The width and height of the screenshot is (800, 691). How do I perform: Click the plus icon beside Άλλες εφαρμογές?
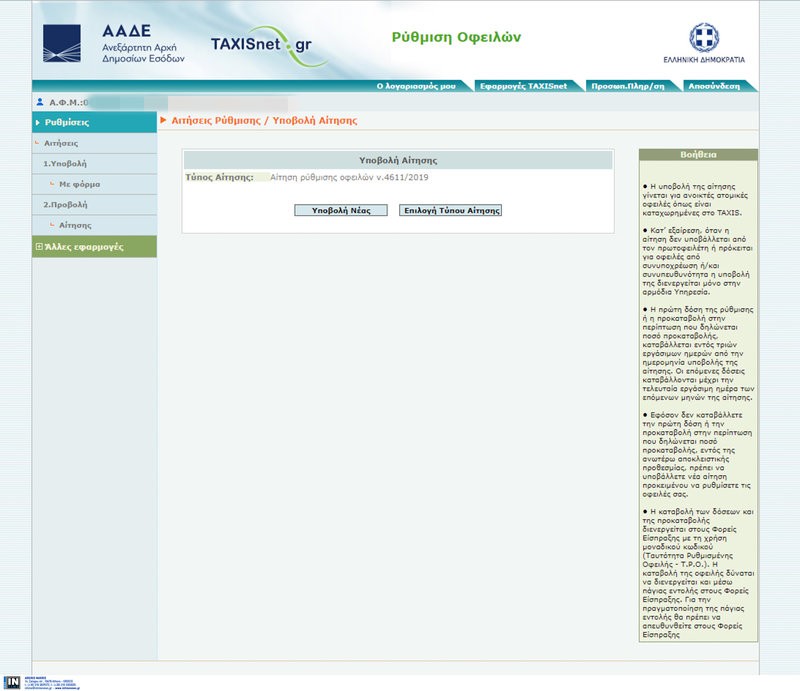(x=39, y=246)
